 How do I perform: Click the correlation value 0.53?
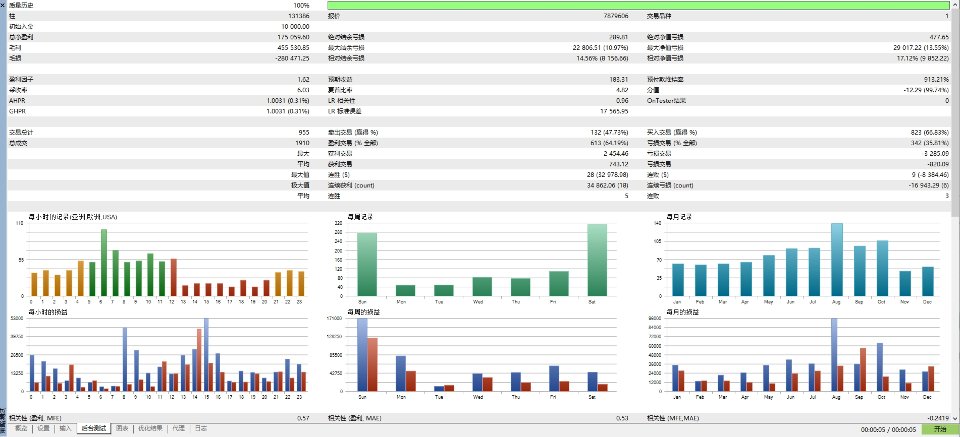[x=622, y=419]
